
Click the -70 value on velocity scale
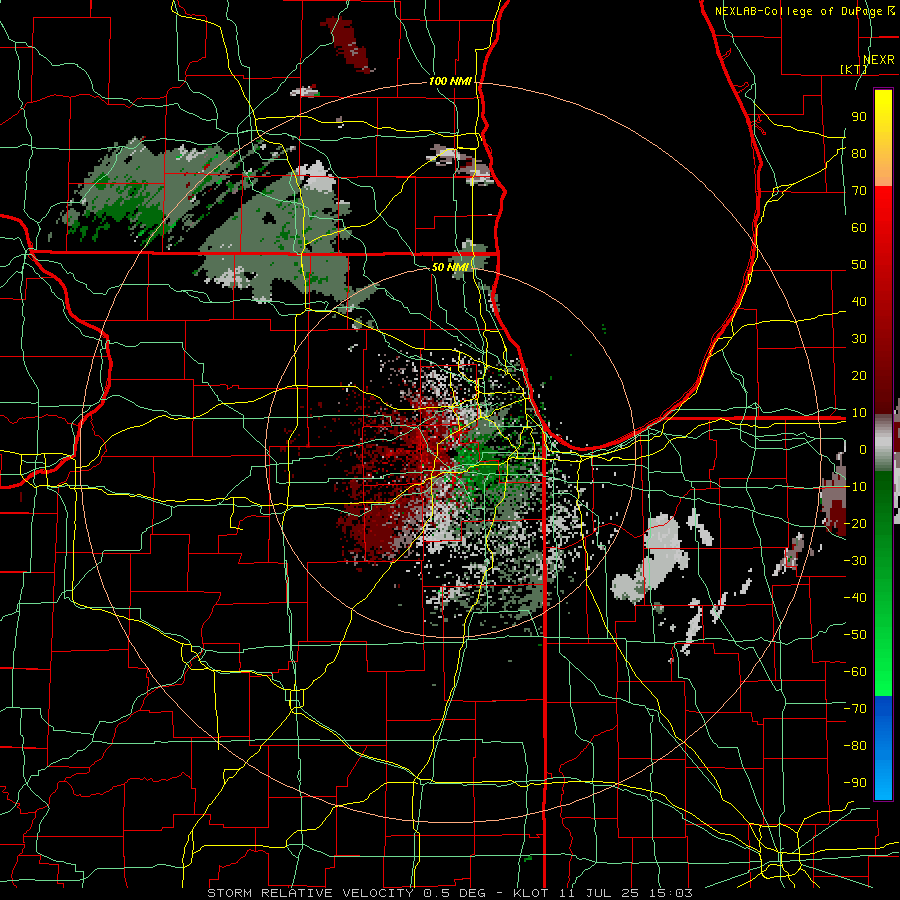pyautogui.click(x=855, y=708)
